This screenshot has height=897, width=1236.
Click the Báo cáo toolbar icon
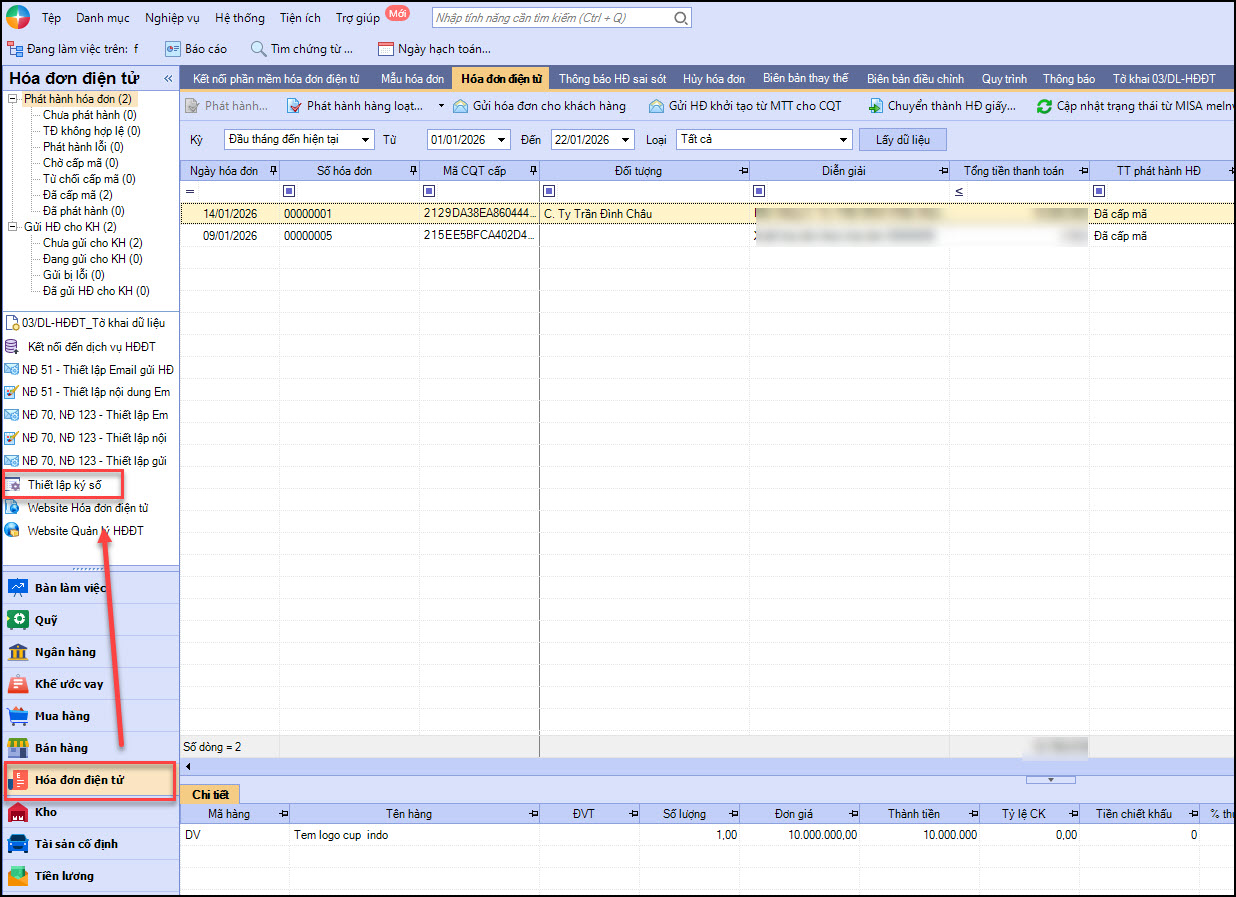172,49
